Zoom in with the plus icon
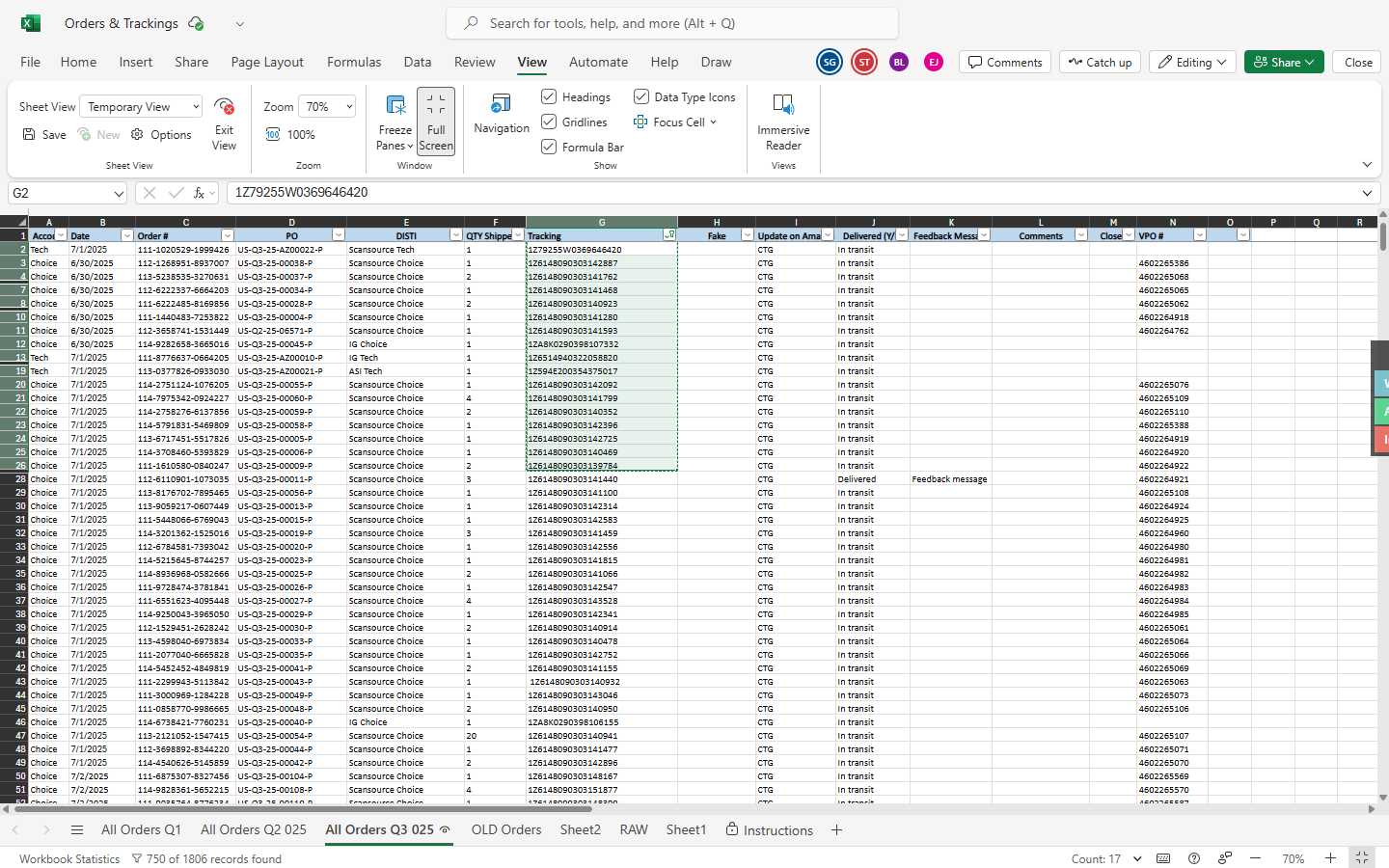Screen dimensions: 1389x868 [1330, 858]
